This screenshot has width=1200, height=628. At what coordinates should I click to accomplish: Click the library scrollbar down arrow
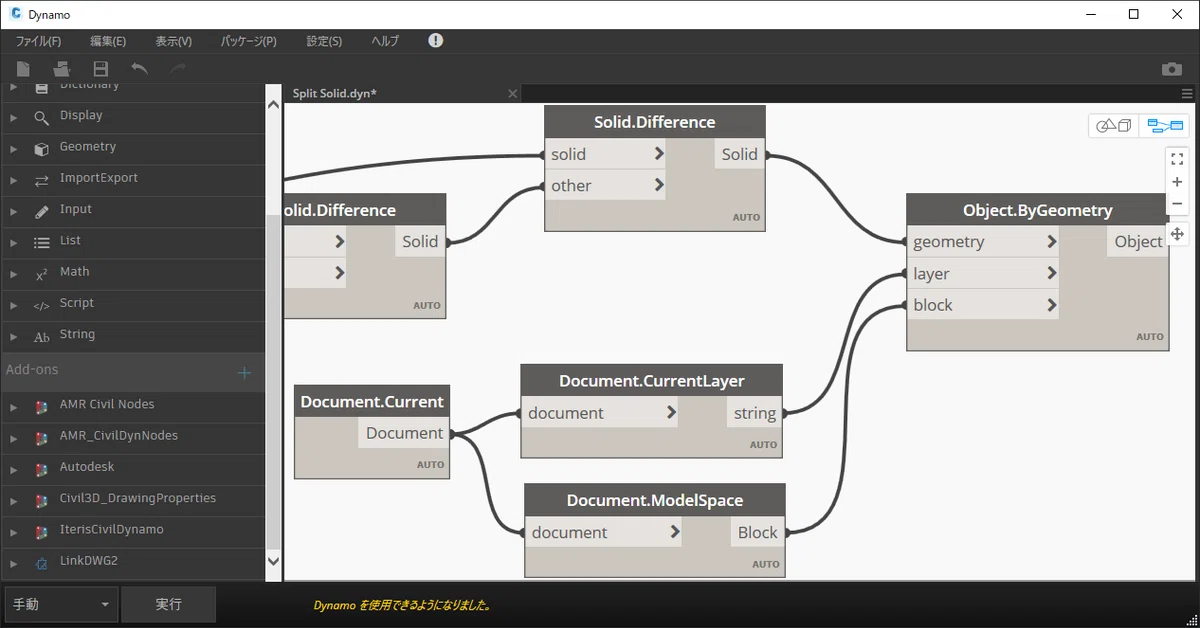point(274,562)
